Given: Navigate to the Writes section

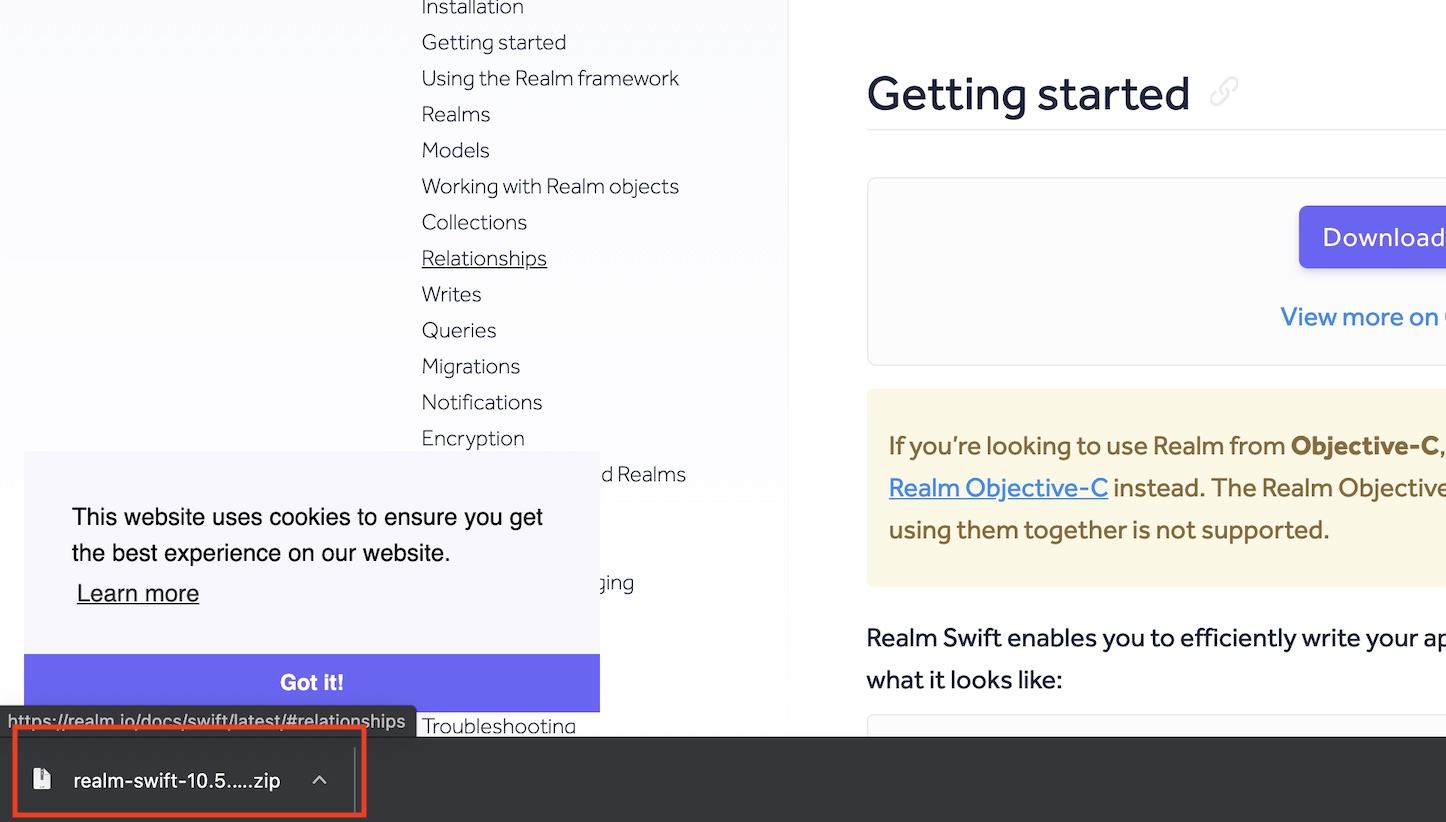Looking at the screenshot, I should (x=451, y=294).
